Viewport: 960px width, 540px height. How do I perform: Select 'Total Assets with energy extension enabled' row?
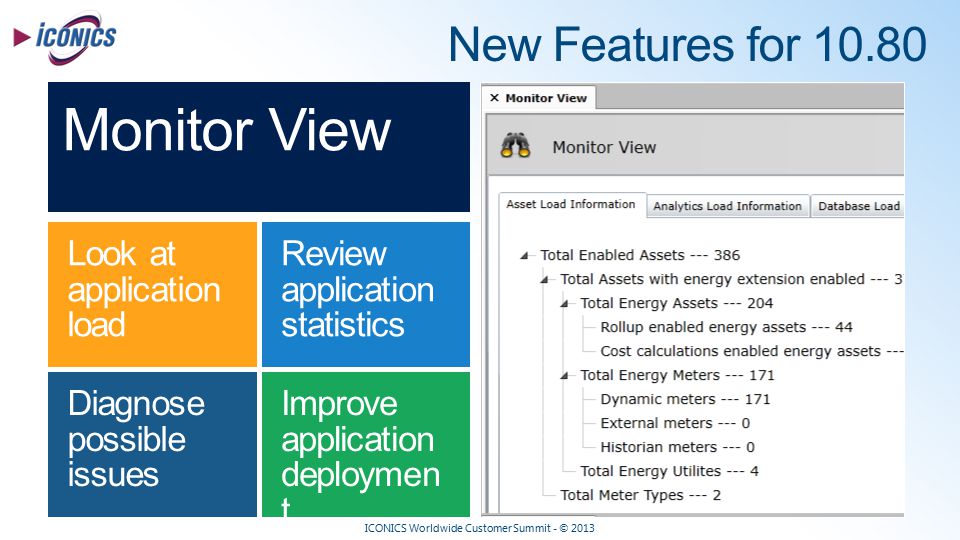click(731, 279)
